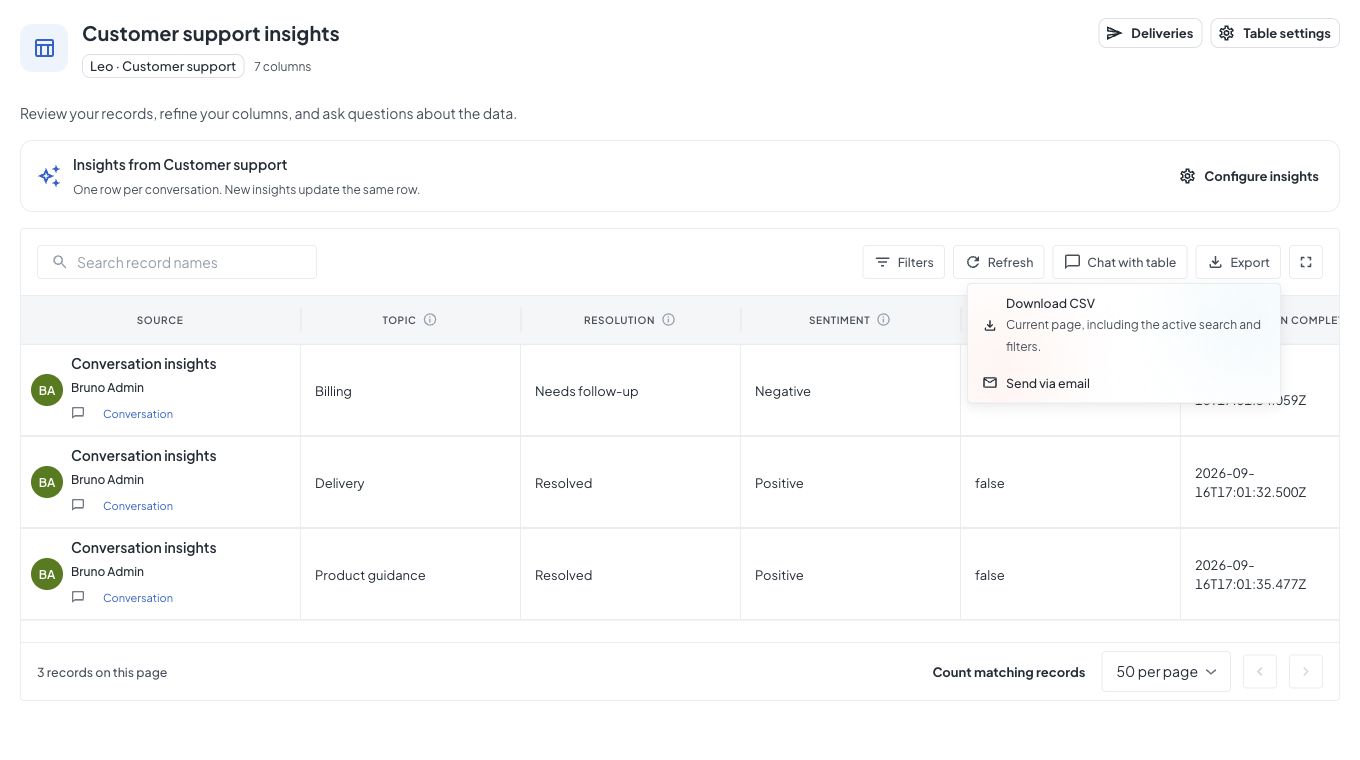Click the BA avatar in Delivery row
Viewport: 1360px width, 760px height.
pyautogui.click(x=47, y=482)
